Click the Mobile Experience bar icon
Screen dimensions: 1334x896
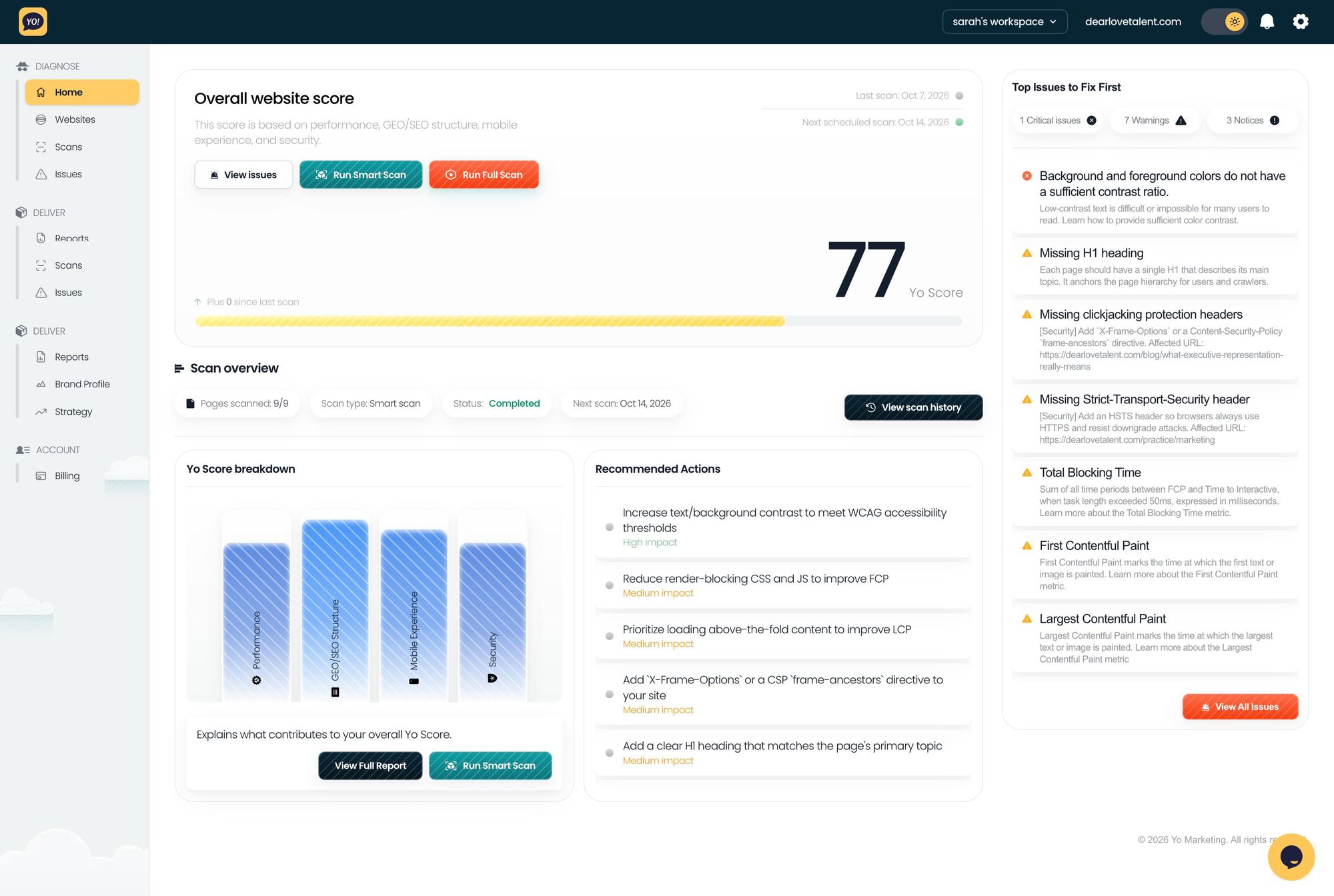pos(414,681)
